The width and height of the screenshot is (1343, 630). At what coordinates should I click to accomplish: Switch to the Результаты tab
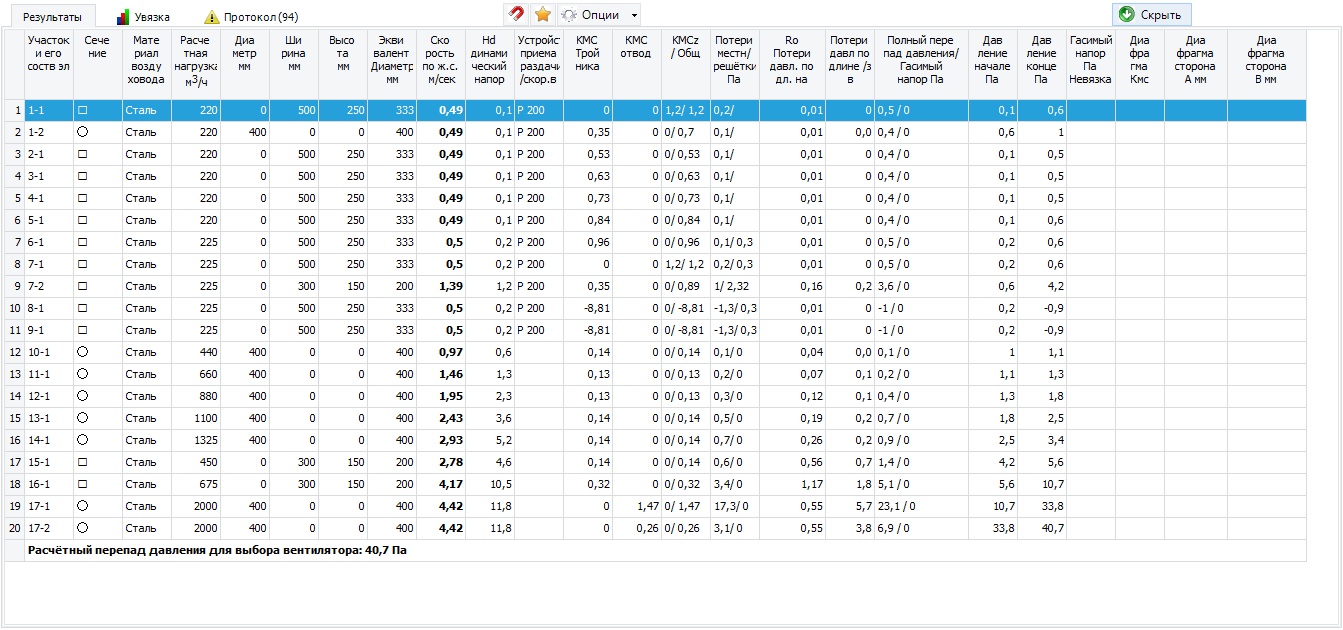52,17
